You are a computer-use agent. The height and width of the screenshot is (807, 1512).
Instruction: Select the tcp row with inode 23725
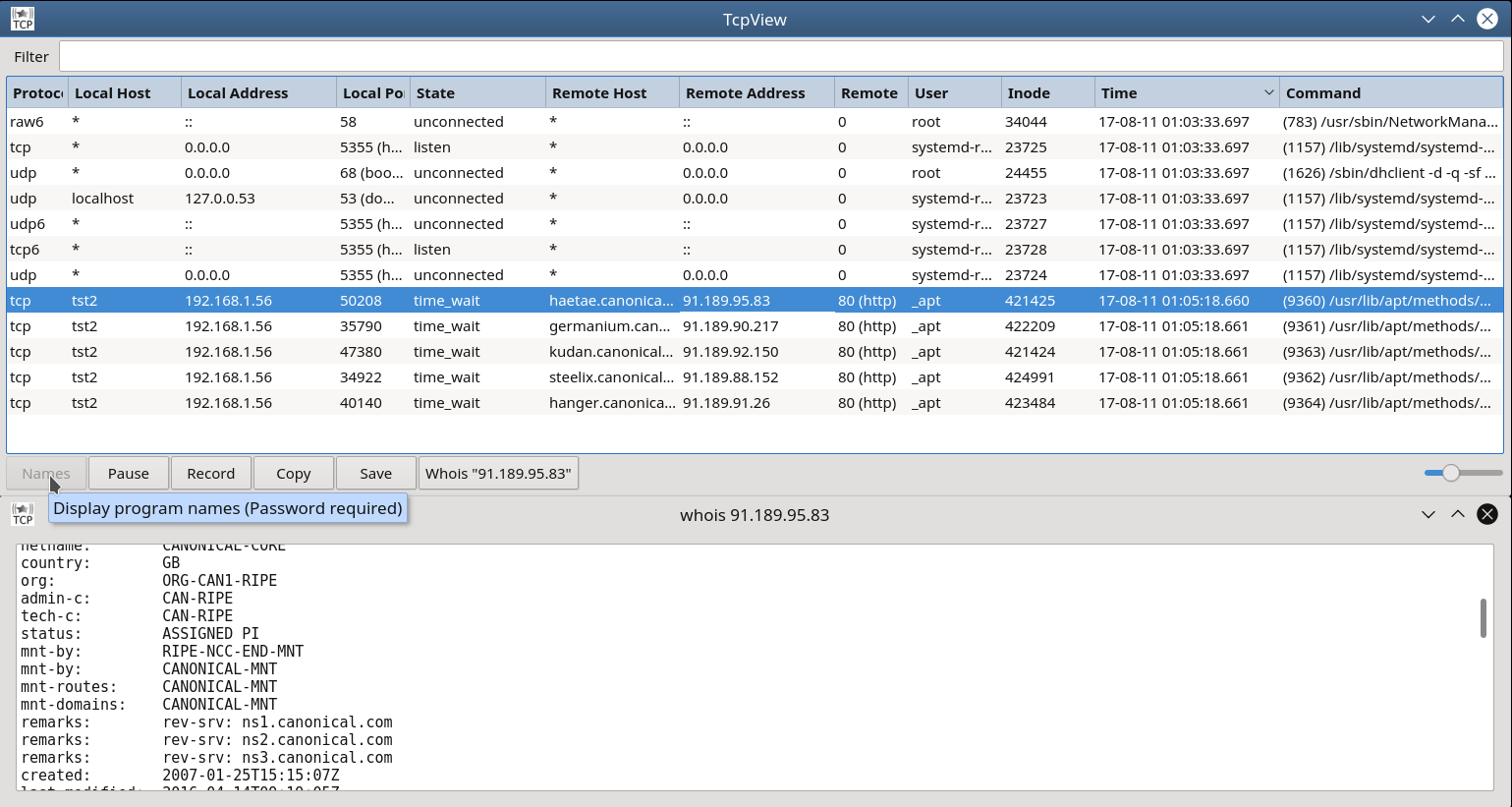[x=755, y=147]
